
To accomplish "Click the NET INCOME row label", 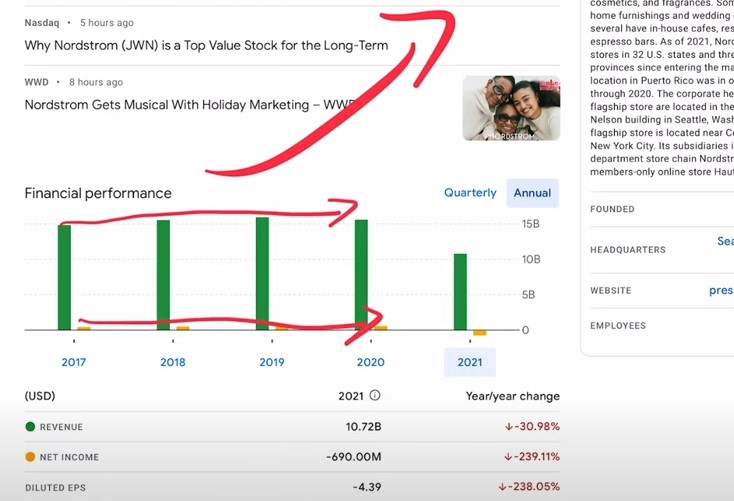I will 69,457.
